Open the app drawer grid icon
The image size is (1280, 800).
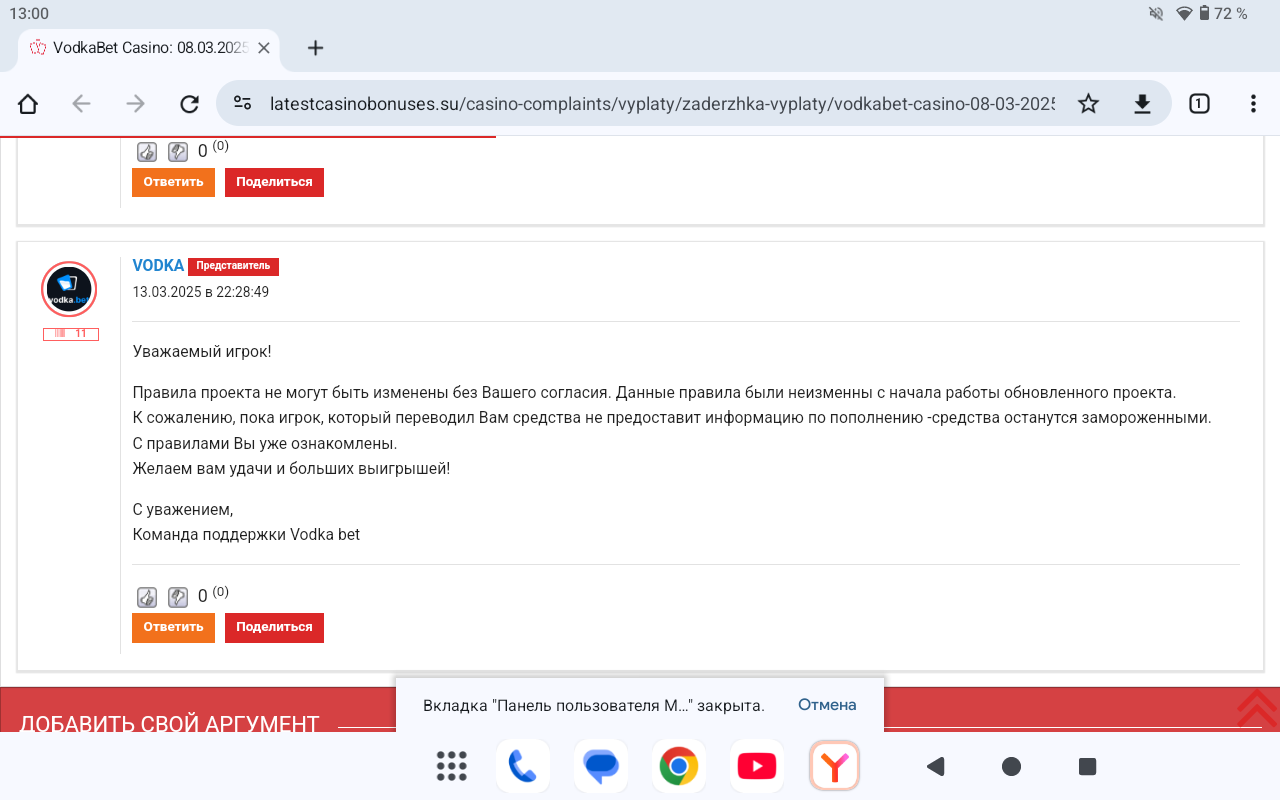452,767
